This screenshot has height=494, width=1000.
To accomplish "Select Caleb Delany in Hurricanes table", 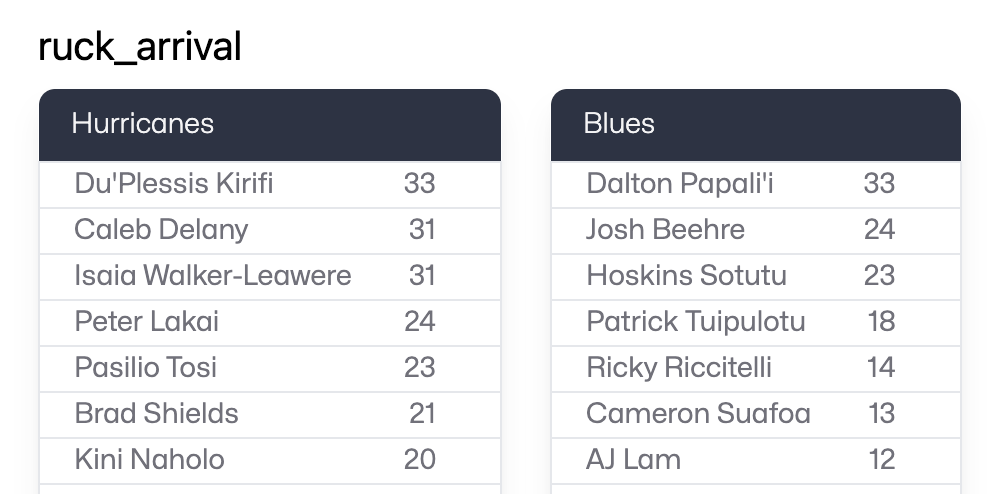I will 161,230.
